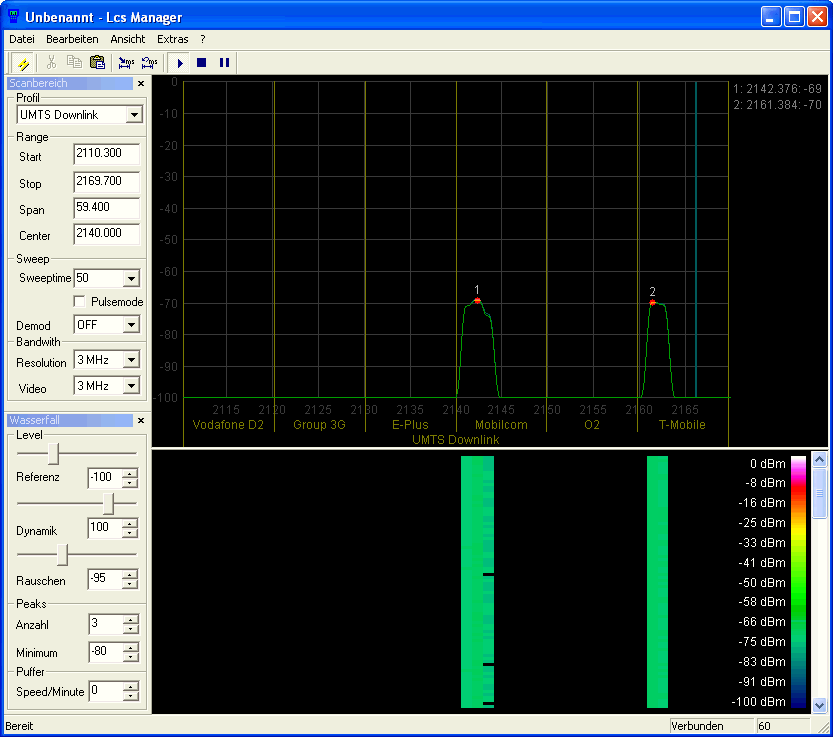Click the Paste clipboard icon
The width and height of the screenshot is (833, 737).
point(97,63)
